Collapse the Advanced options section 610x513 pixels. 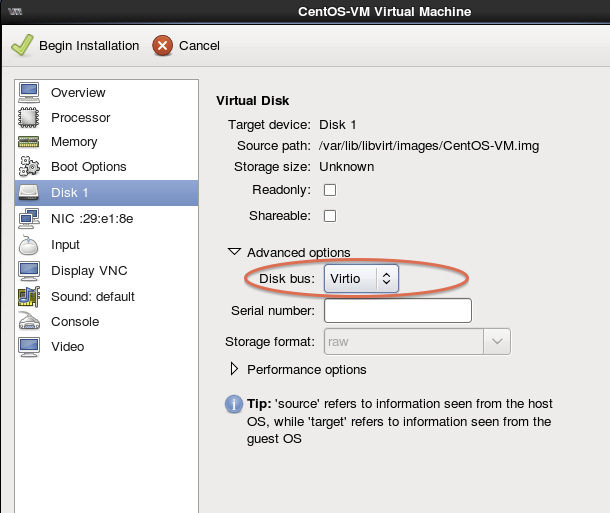click(x=235, y=252)
